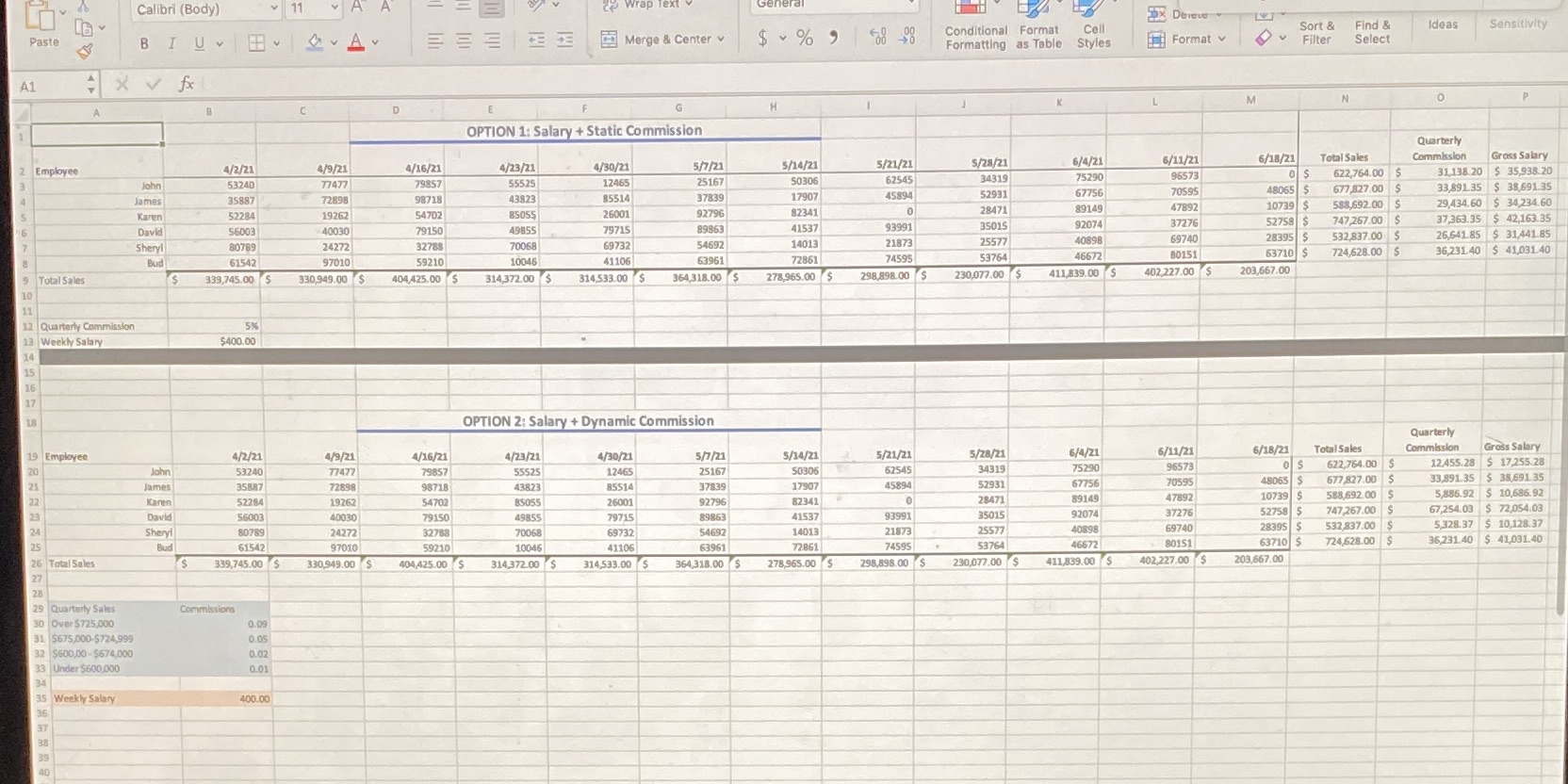1568x784 pixels.
Task: Apply the Fill Color bucket
Action: [x=316, y=42]
